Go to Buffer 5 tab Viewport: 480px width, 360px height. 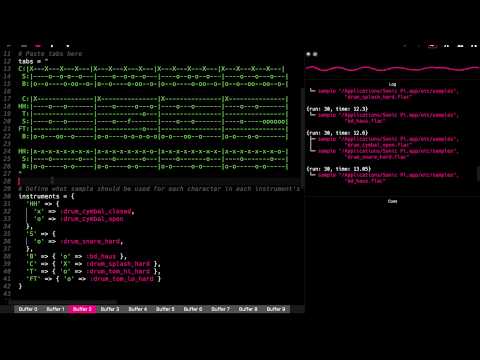click(x=165, y=309)
